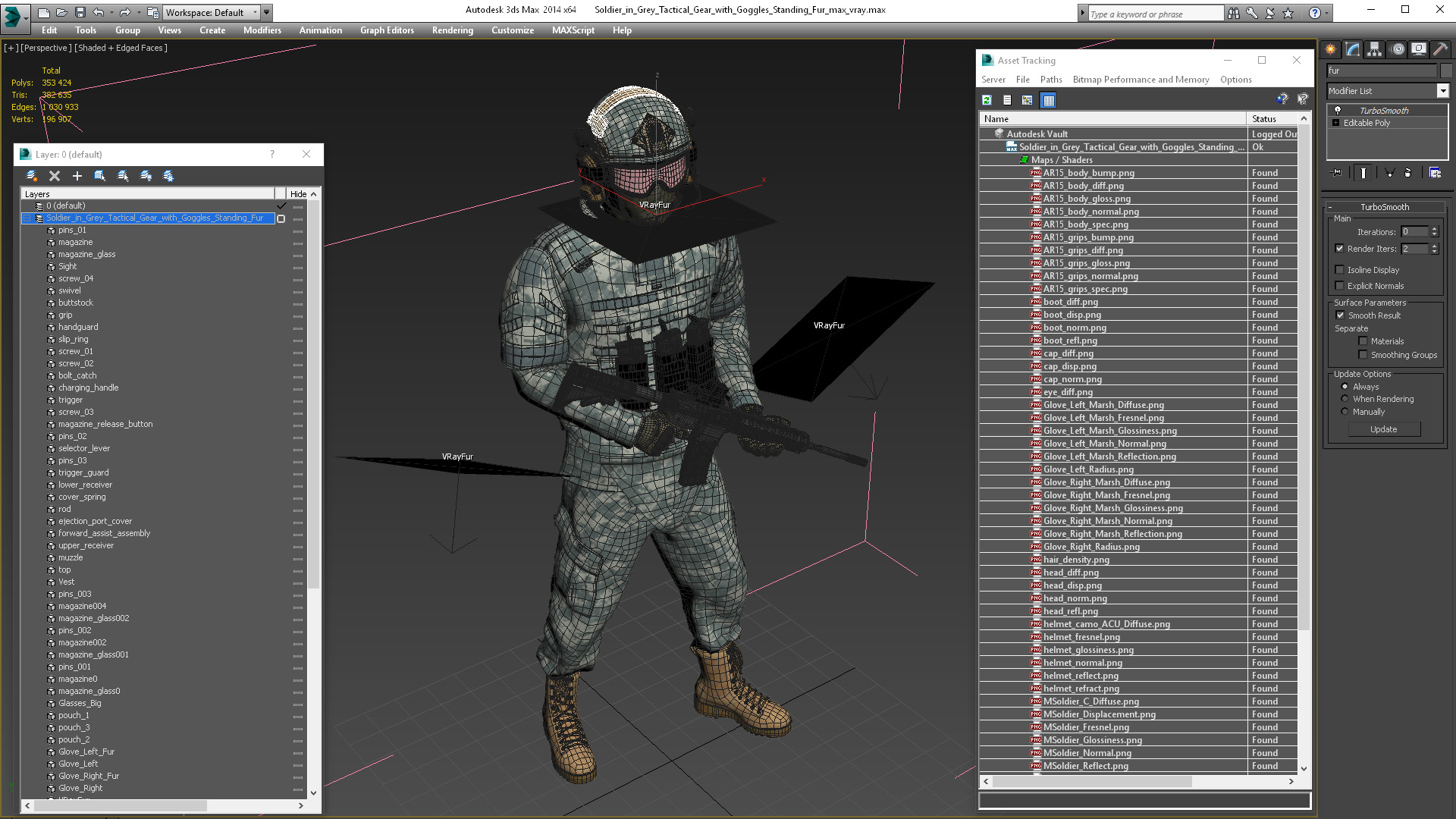Screen dimensions: 1456x819
Task: Open the Redo history dropdown arrow
Action: tap(138, 13)
